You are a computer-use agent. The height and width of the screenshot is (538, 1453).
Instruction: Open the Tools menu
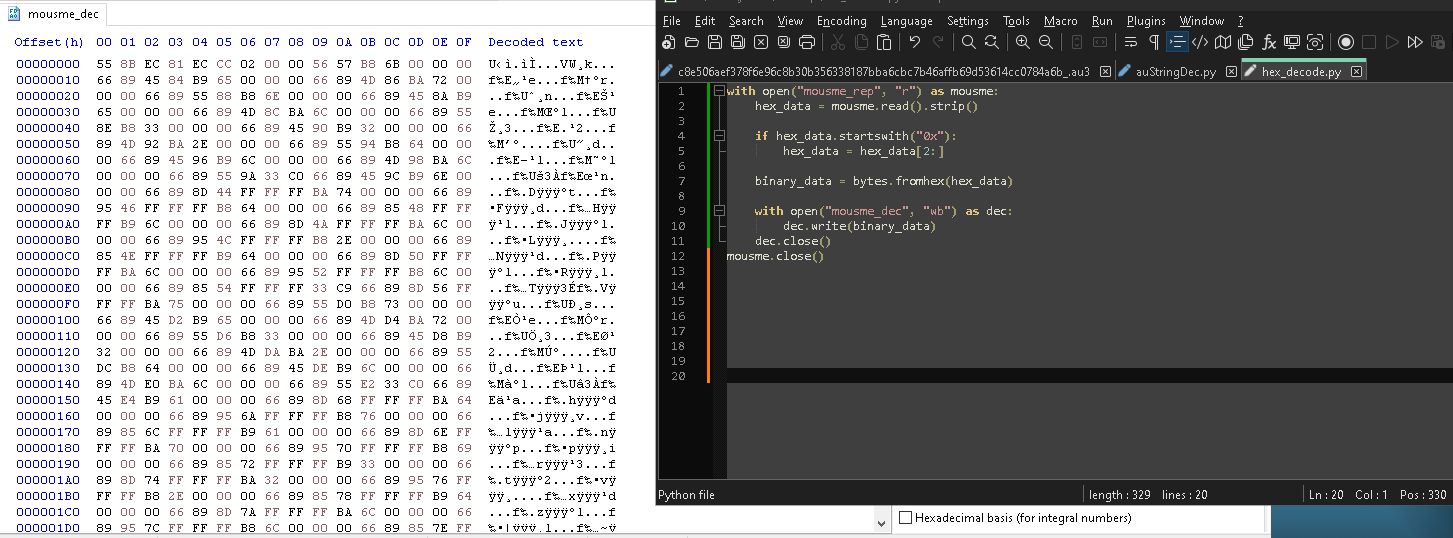click(x=1016, y=21)
